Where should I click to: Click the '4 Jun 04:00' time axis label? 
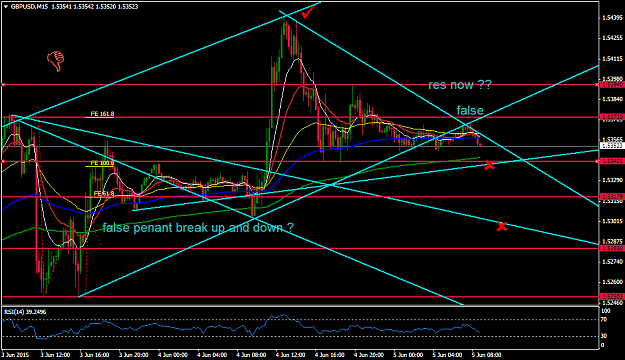pos(212,355)
